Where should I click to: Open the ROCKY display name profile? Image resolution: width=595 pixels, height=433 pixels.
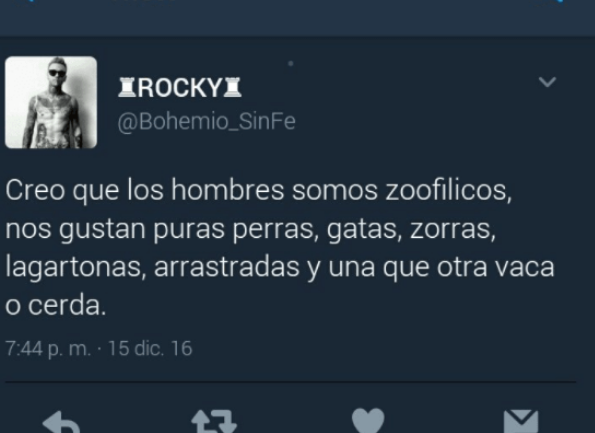180,88
